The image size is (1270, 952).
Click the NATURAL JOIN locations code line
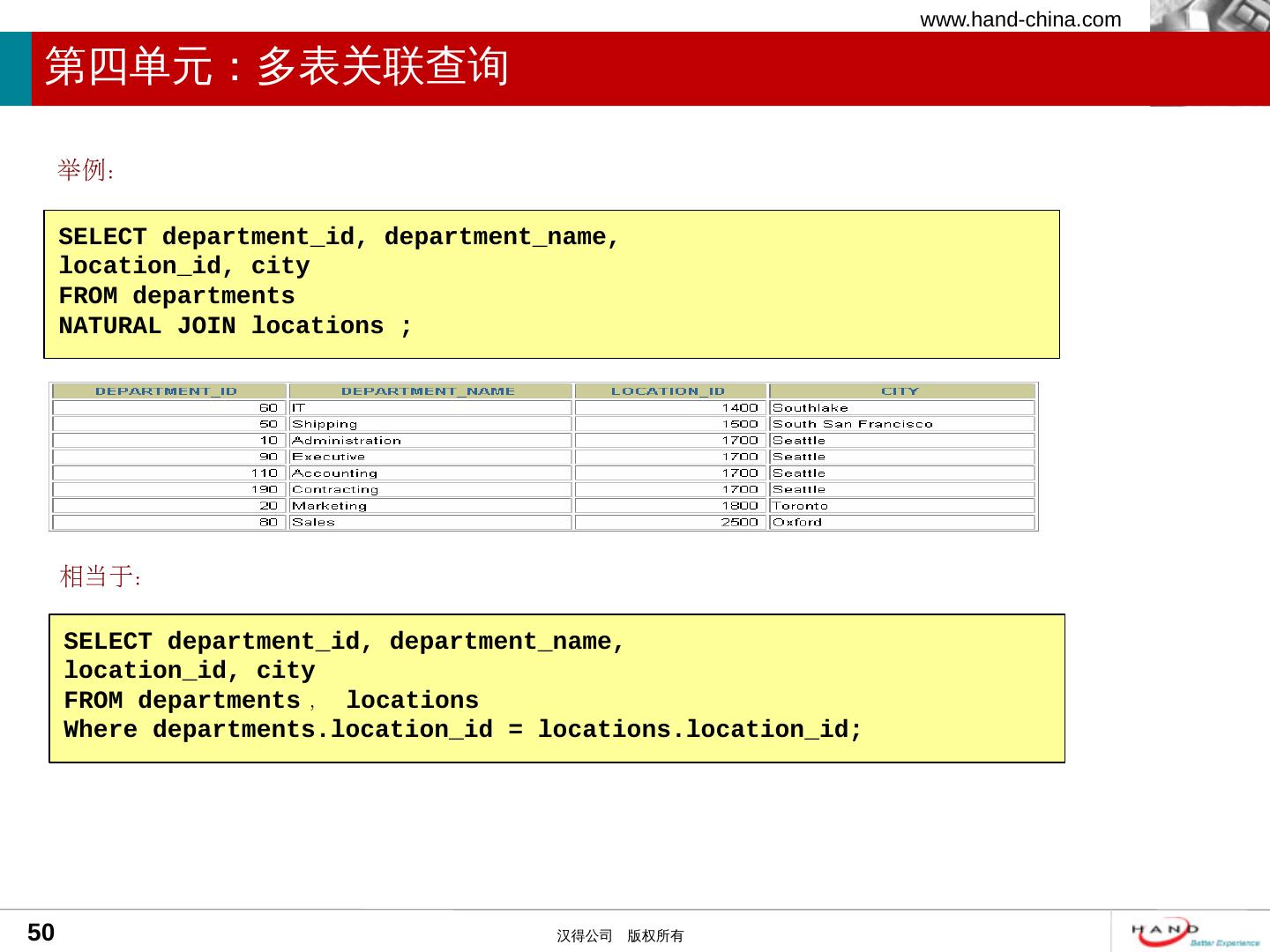click(x=235, y=326)
